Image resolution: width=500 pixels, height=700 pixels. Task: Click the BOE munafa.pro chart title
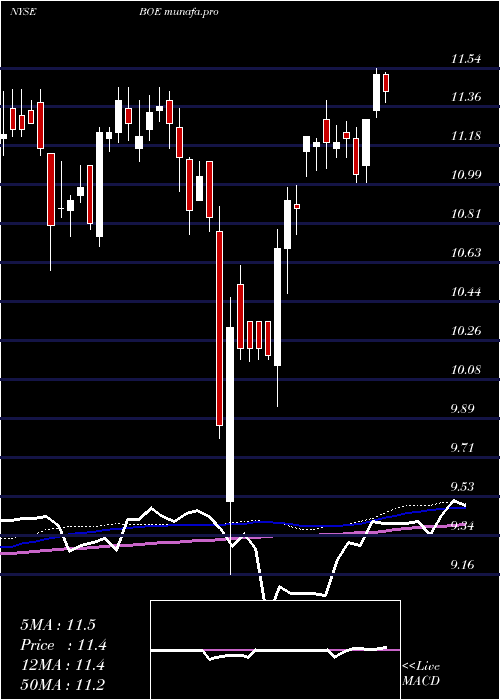[178, 12]
